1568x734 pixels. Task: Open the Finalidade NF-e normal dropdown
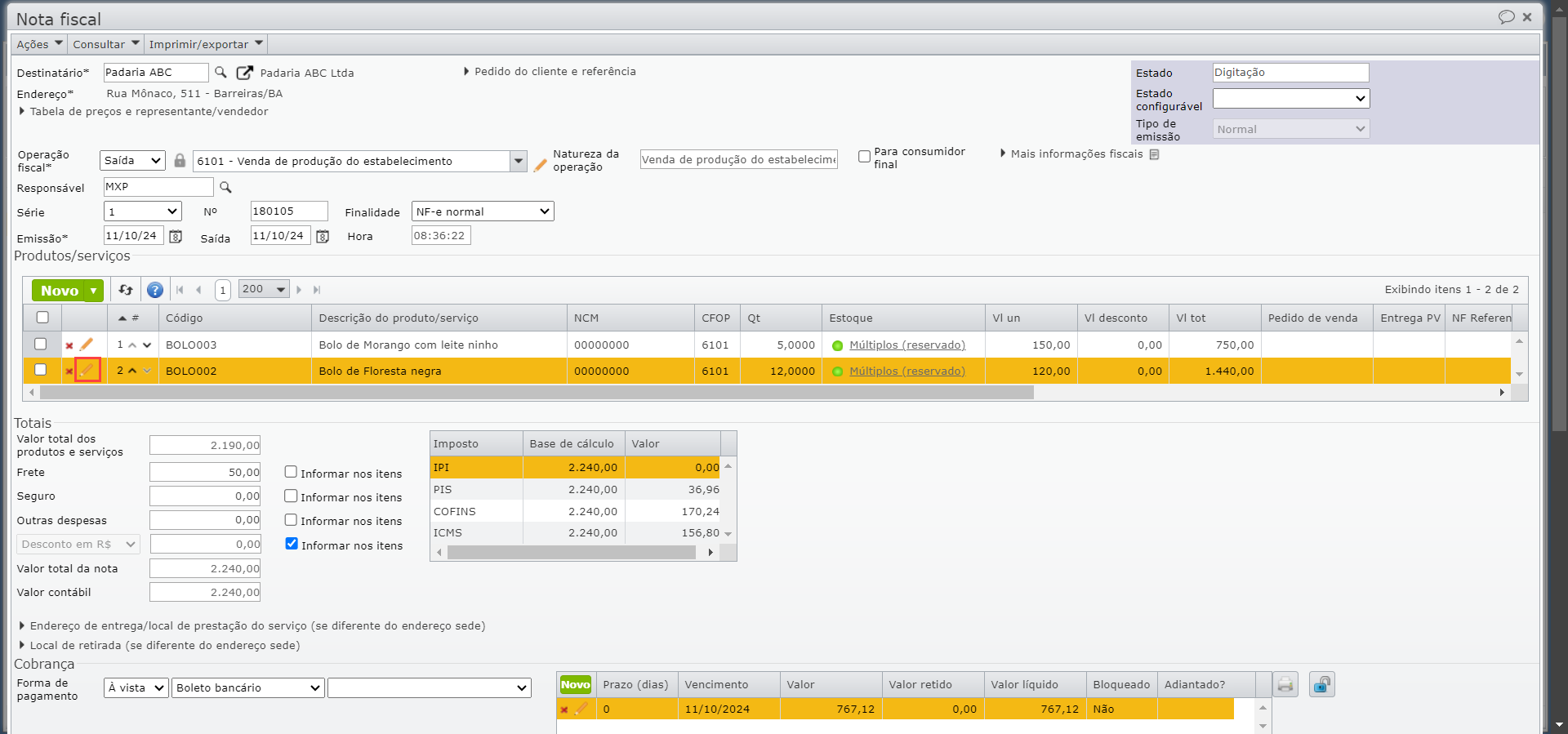tap(483, 211)
